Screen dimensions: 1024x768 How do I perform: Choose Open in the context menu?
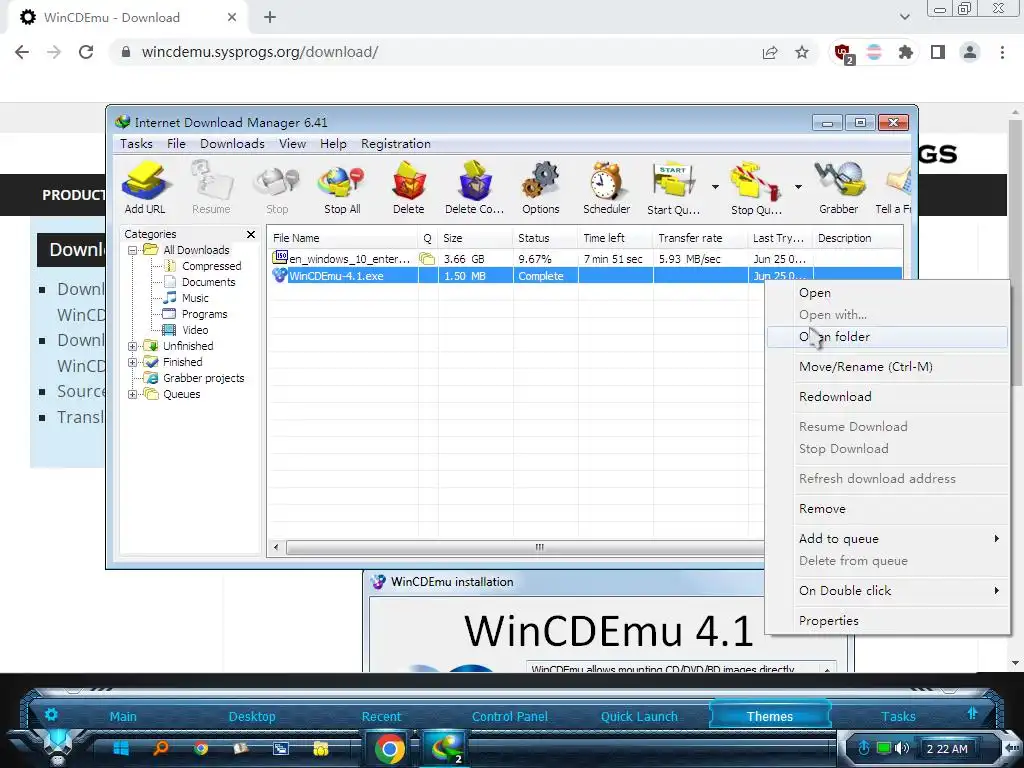coord(888,293)
